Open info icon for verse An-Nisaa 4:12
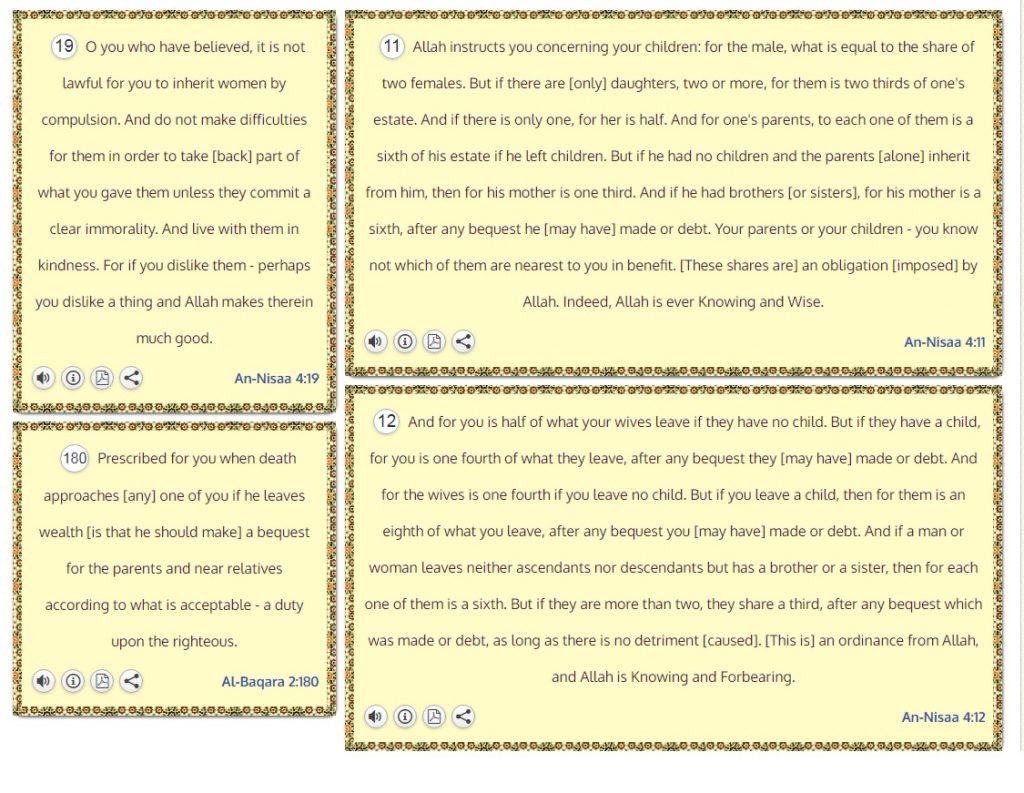 (x=404, y=716)
